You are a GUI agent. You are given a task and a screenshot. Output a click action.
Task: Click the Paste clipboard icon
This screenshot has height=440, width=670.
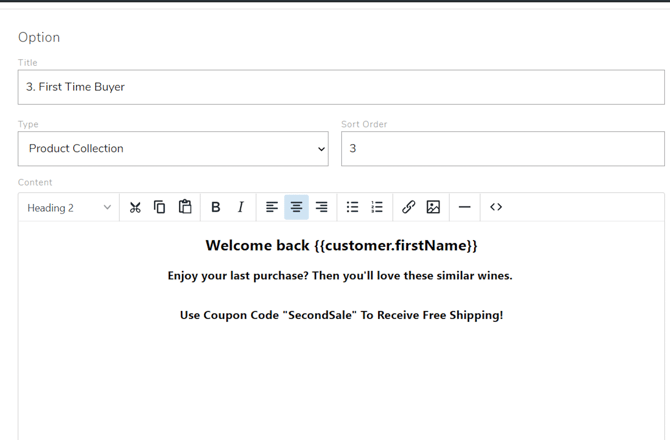click(x=185, y=207)
